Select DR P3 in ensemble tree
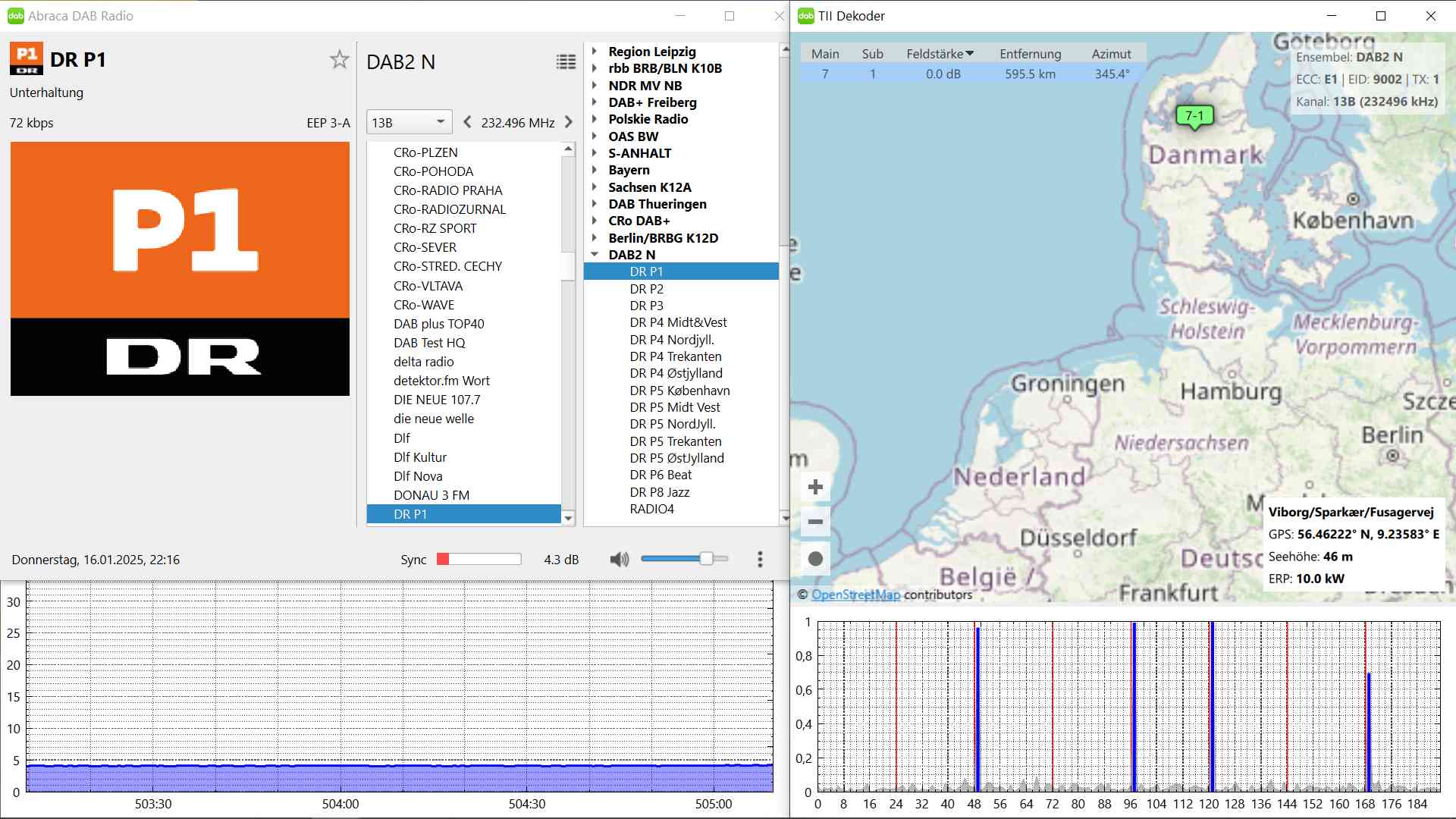The width and height of the screenshot is (1456, 819). coord(646,306)
